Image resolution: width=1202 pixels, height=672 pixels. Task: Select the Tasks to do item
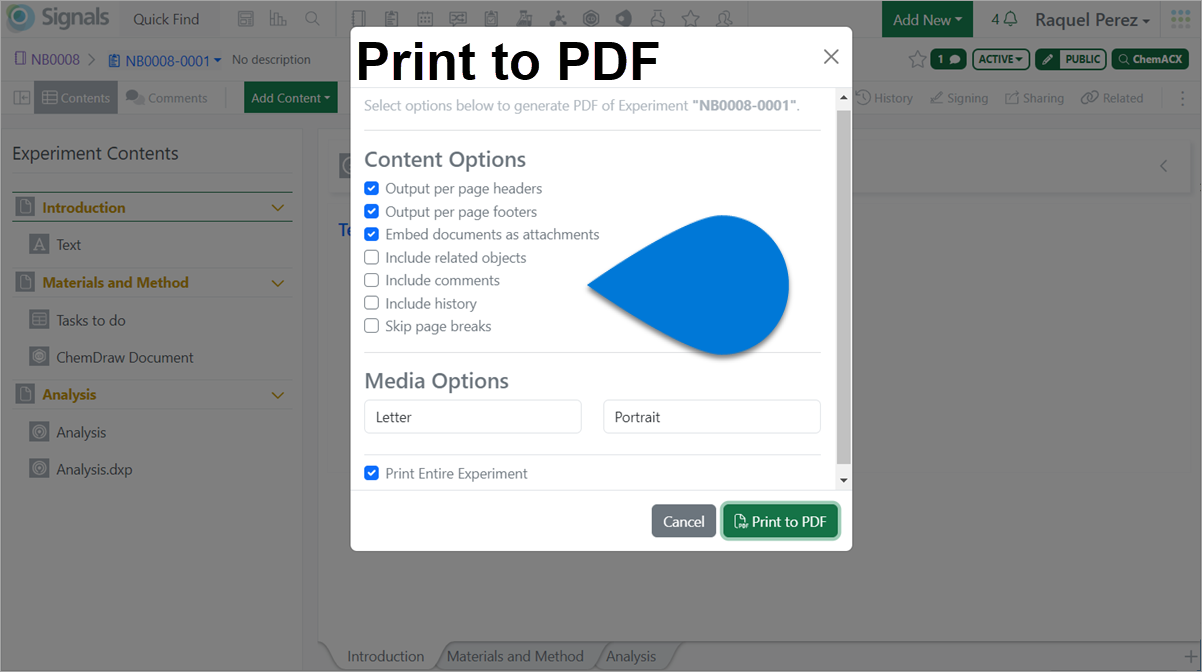tap(91, 320)
